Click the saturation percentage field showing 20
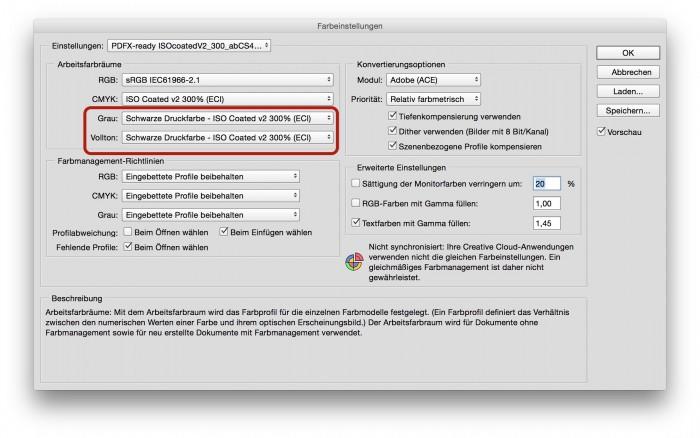The height and width of the screenshot is (438, 700). click(x=546, y=184)
